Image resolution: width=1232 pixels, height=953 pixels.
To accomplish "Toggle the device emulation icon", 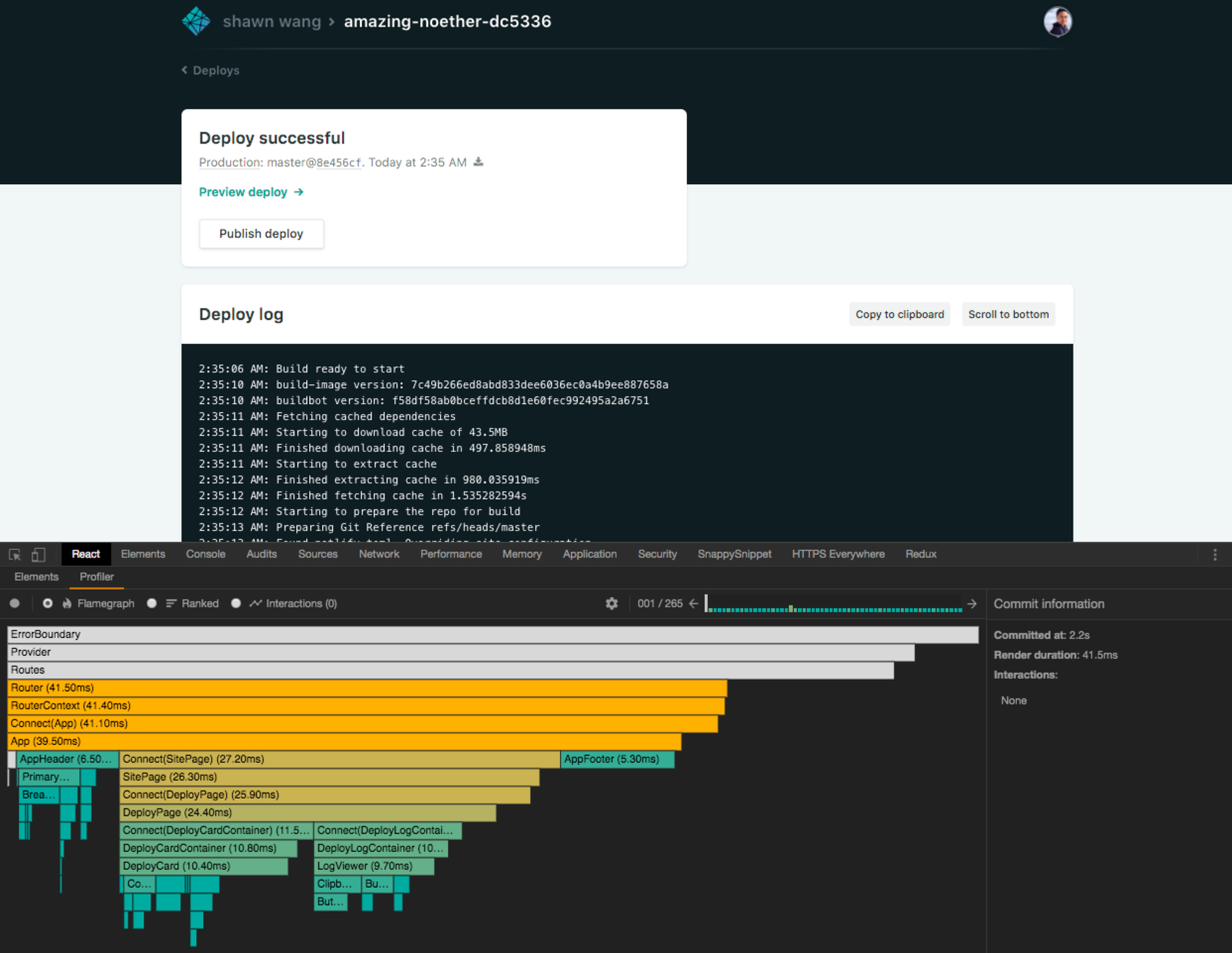I will coord(37,554).
